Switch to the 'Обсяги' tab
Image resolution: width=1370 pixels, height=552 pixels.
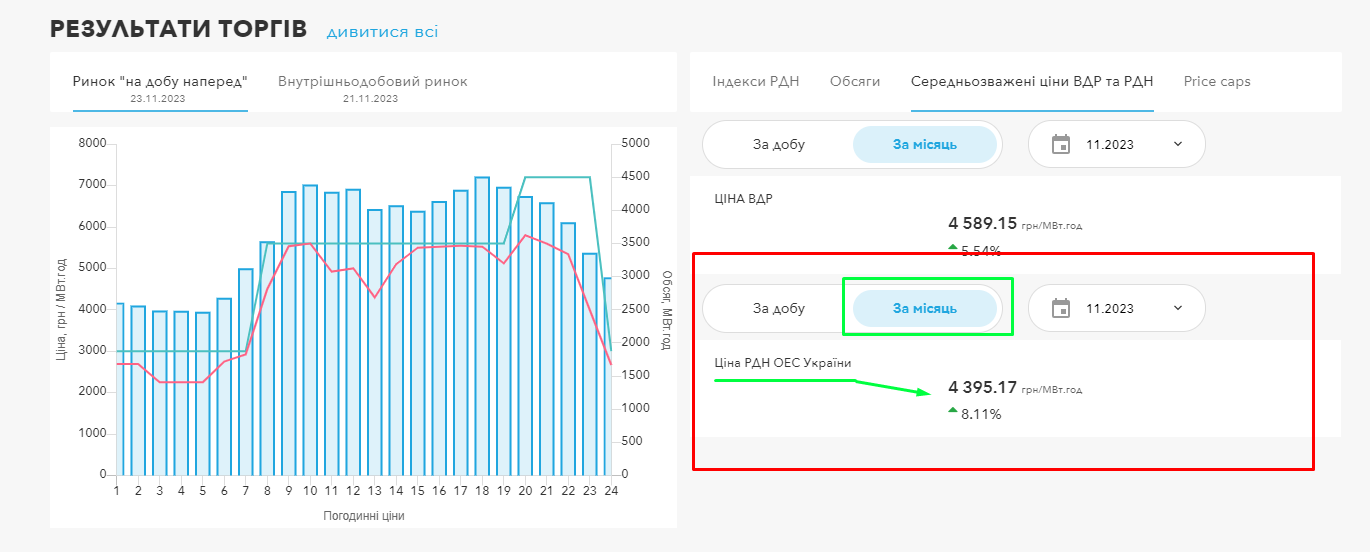[854, 81]
